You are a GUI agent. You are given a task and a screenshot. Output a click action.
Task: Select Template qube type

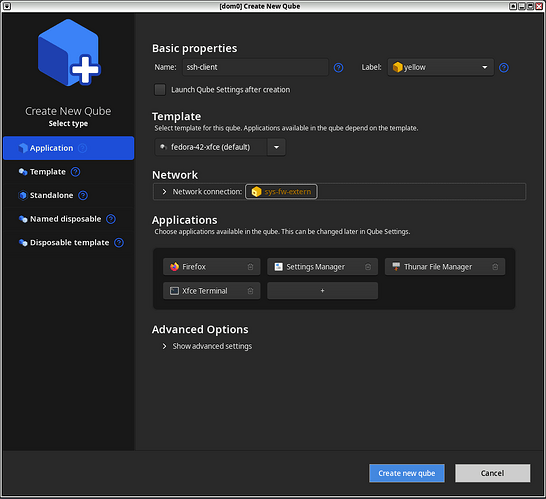click(x=69, y=172)
